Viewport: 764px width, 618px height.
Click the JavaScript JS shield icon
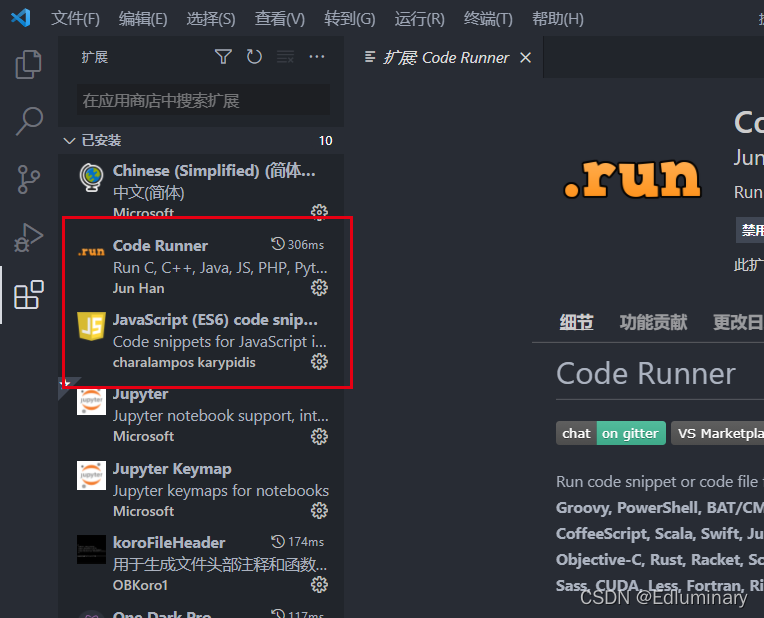[x=91, y=326]
